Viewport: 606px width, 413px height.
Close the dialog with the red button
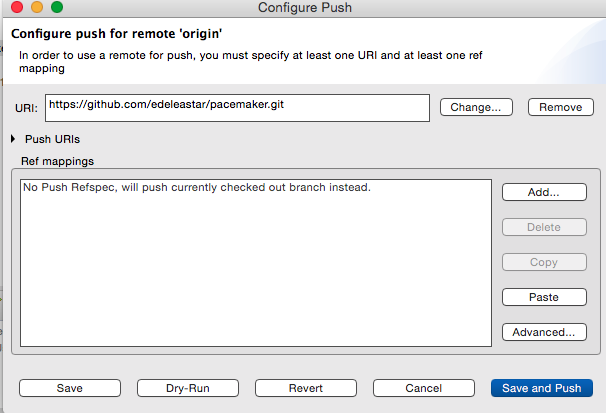[17, 7]
